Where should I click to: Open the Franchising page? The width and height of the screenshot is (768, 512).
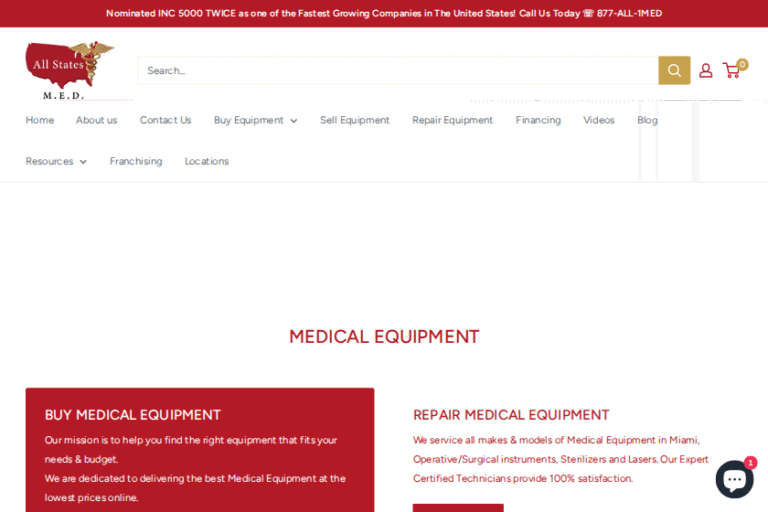pos(136,161)
